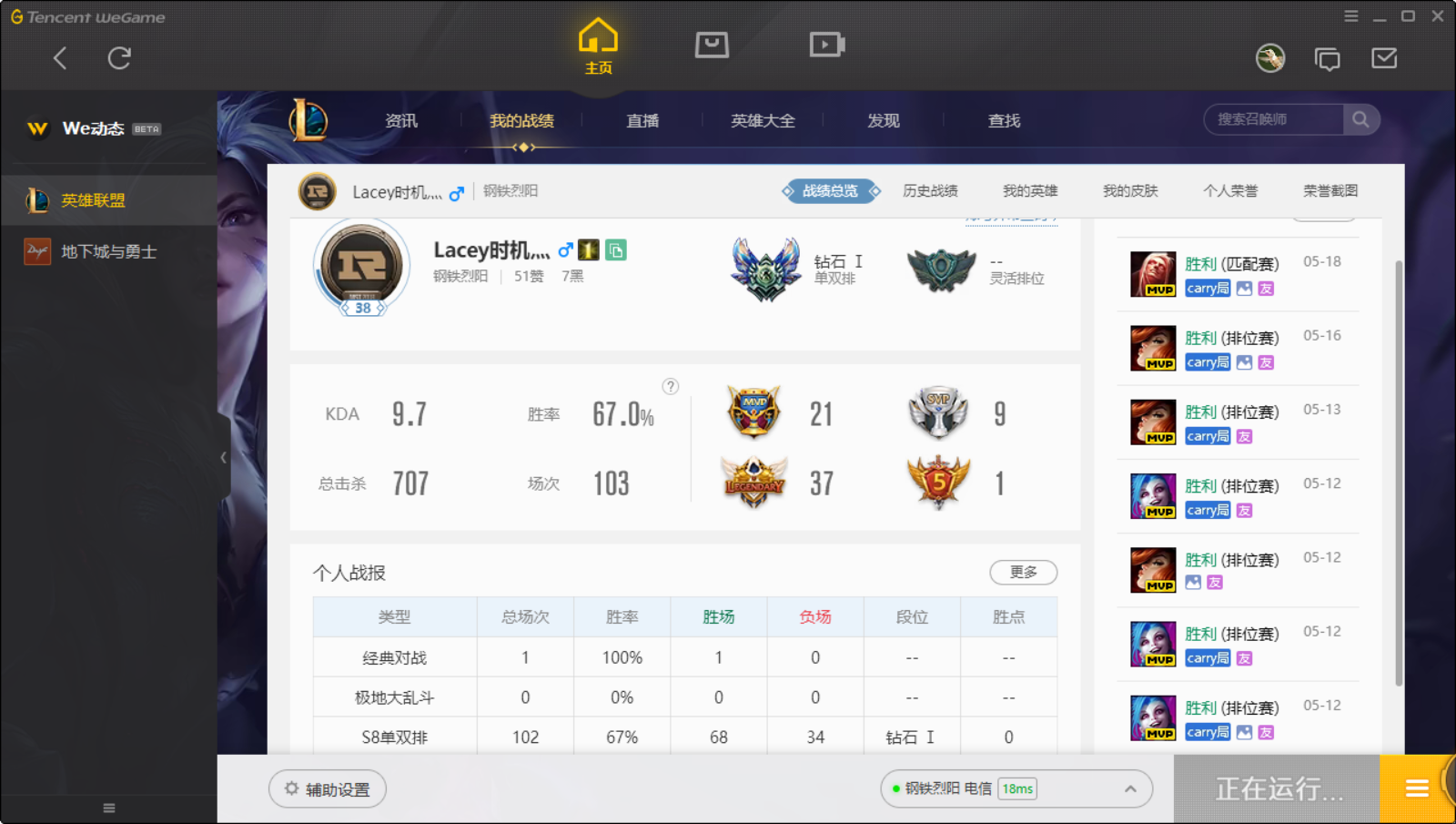Click the 正在运行 status button
This screenshot has width=1456, height=824.
pos(1277,788)
